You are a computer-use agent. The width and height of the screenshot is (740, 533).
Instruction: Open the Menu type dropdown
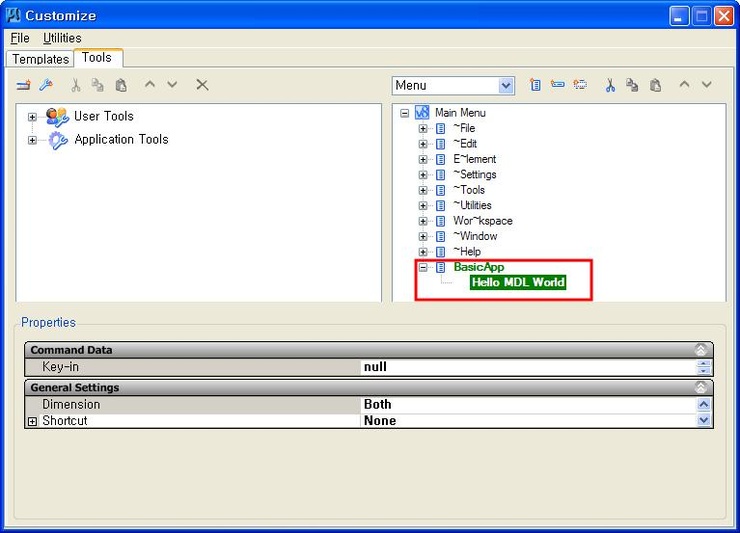(505, 86)
